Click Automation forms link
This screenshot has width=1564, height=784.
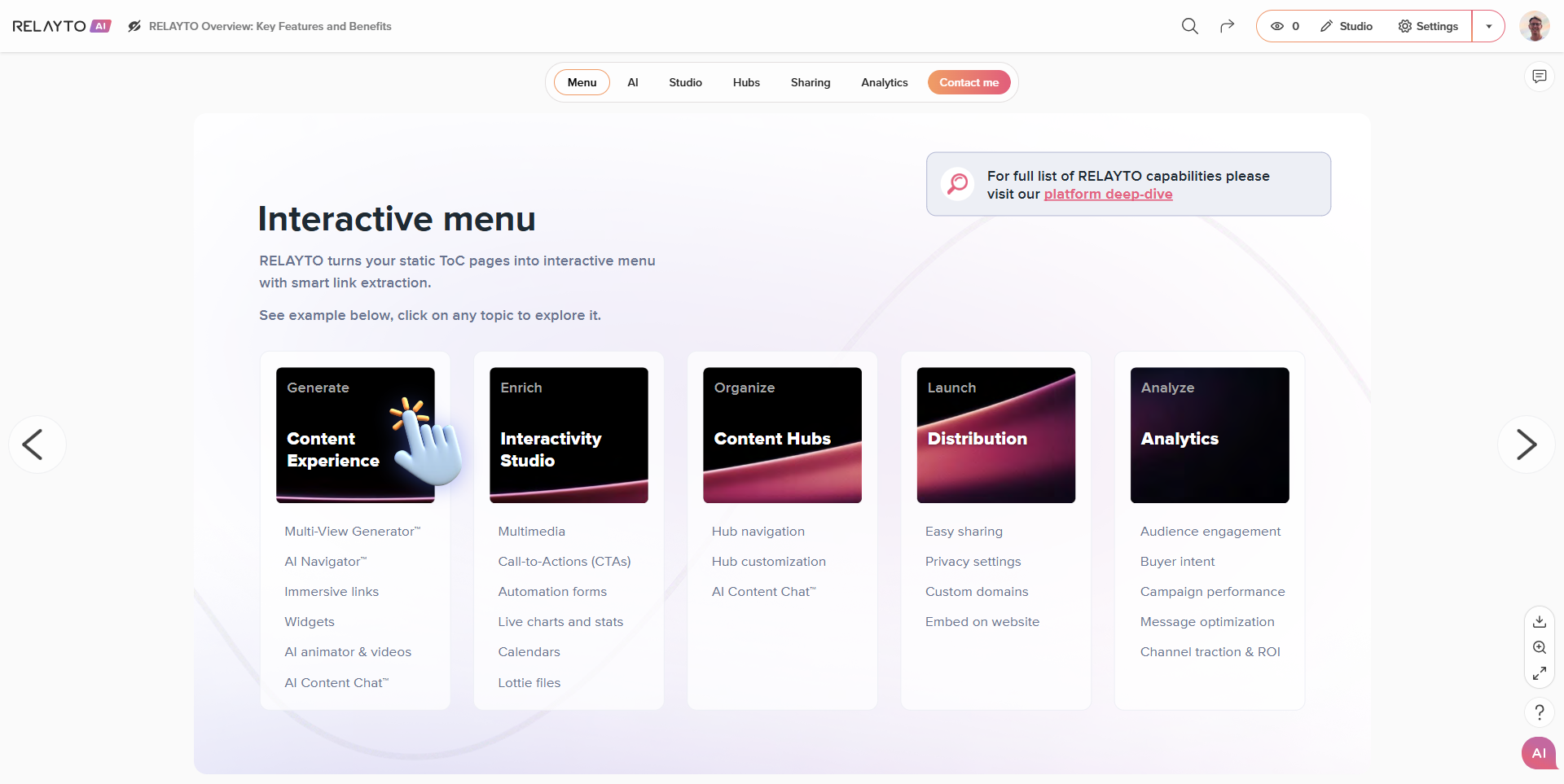click(x=552, y=591)
